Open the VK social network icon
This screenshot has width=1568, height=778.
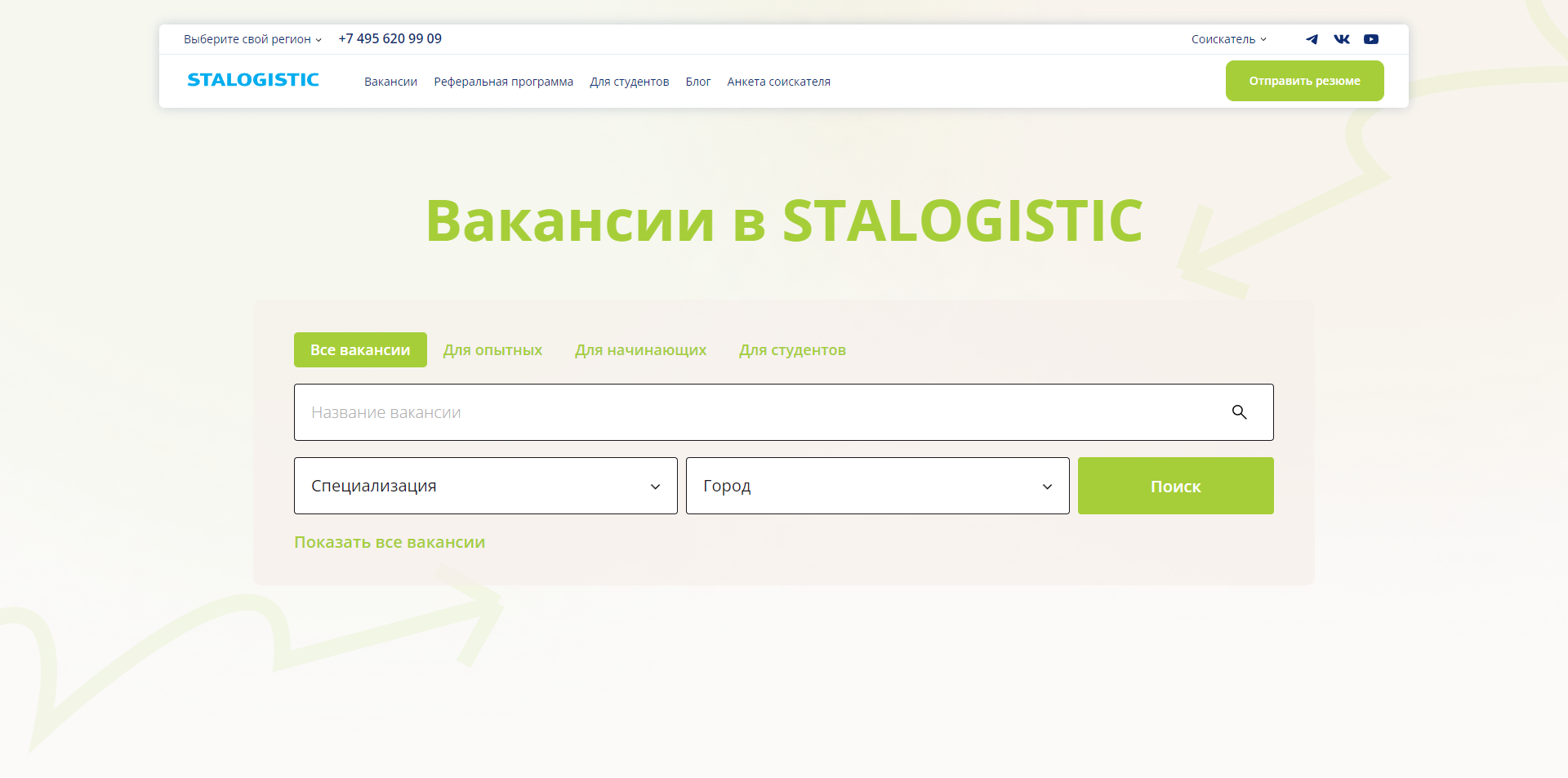(x=1342, y=39)
